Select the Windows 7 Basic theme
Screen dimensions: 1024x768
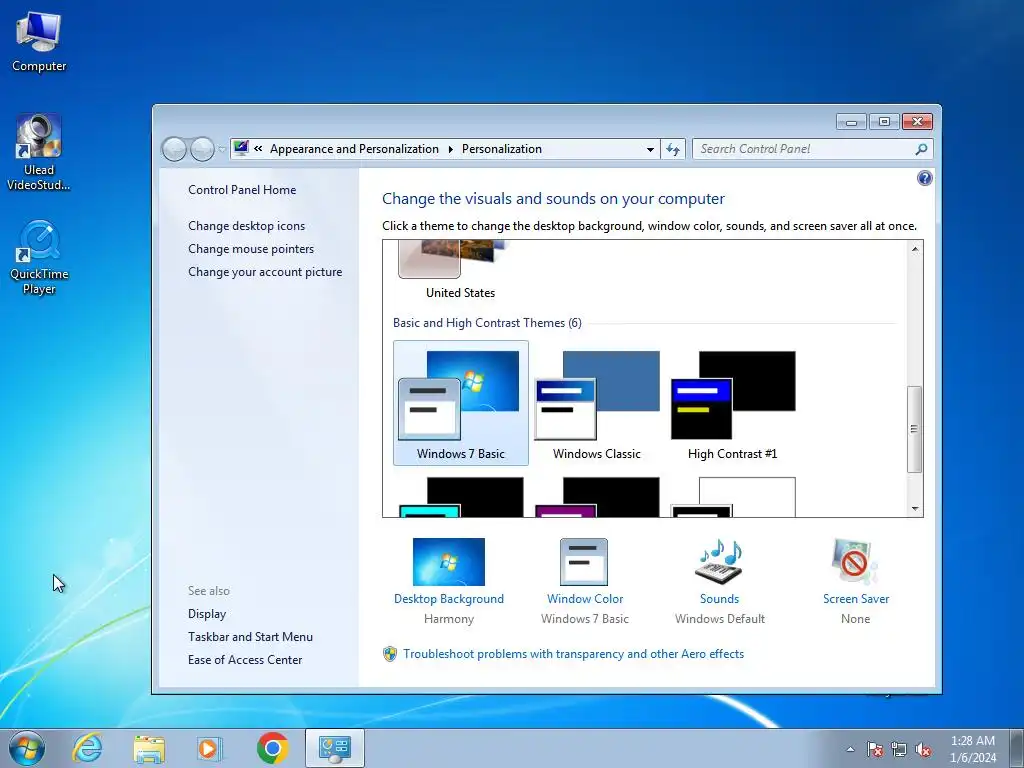coord(460,403)
